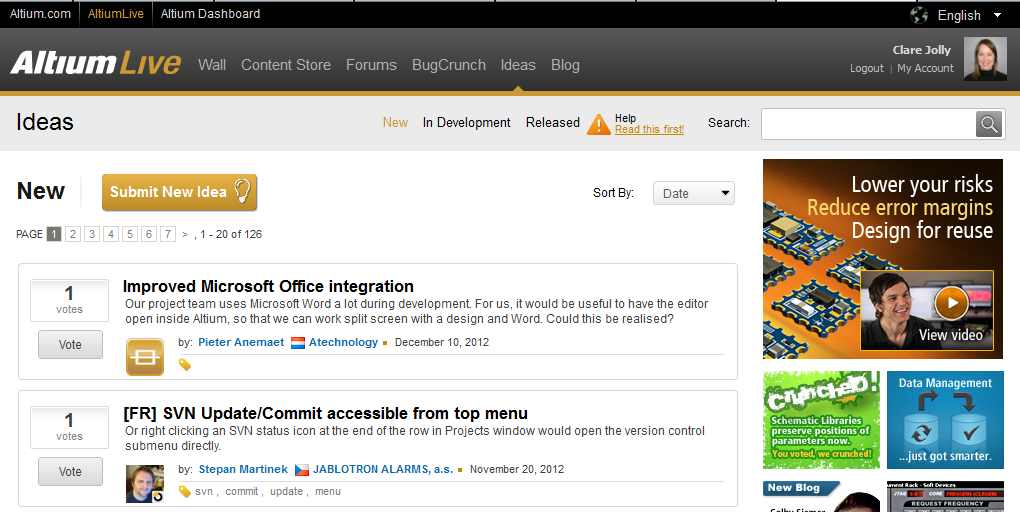
Task: Click the search magnifier icon
Action: 989,124
